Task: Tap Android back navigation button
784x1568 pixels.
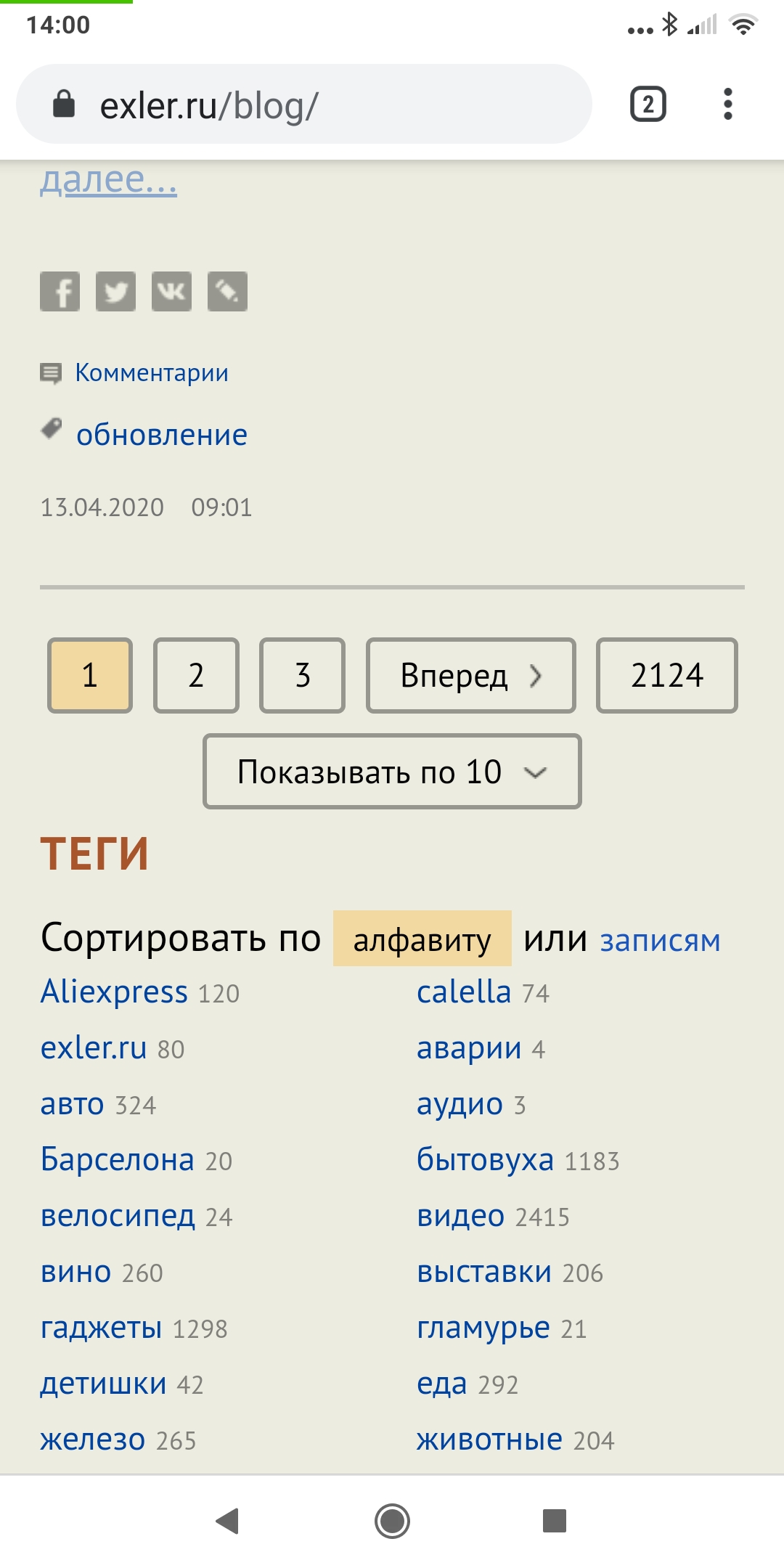Action: tap(228, 1521)
